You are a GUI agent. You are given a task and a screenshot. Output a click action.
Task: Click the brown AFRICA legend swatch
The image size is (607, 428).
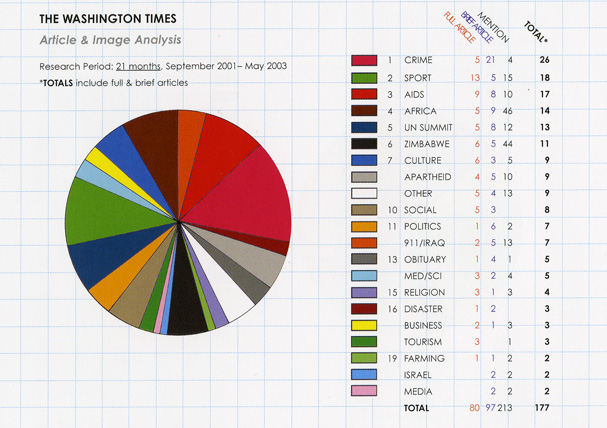pyautogui.click(x=364, y=111)
